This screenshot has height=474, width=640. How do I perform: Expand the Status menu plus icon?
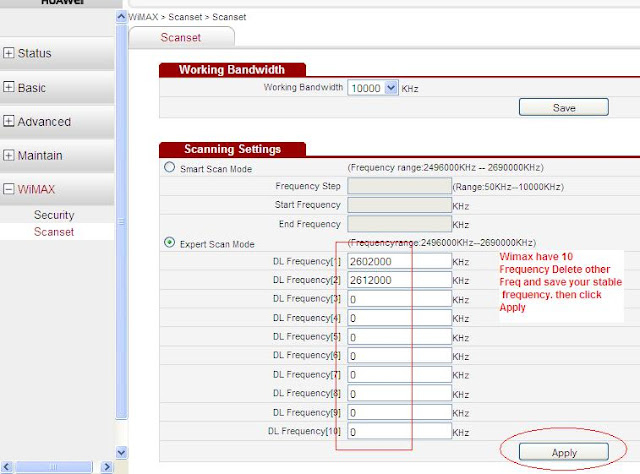8,53
